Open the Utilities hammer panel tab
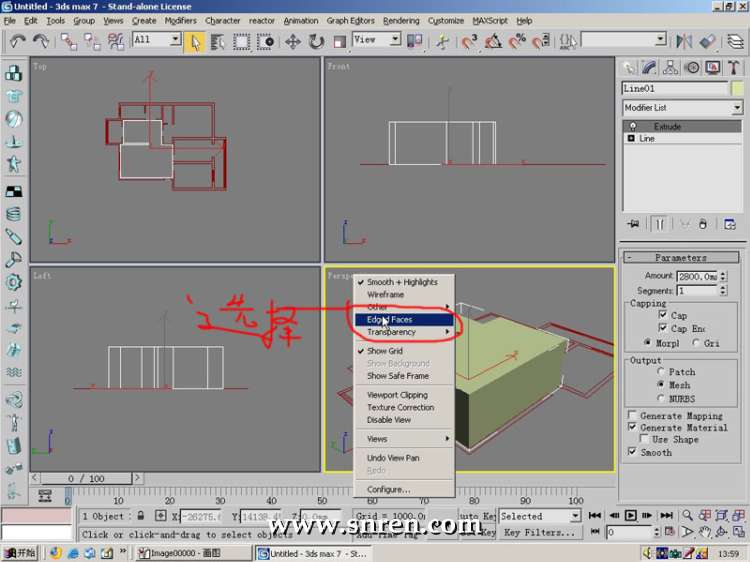This screenshot has height=562, width=750. 733,68
